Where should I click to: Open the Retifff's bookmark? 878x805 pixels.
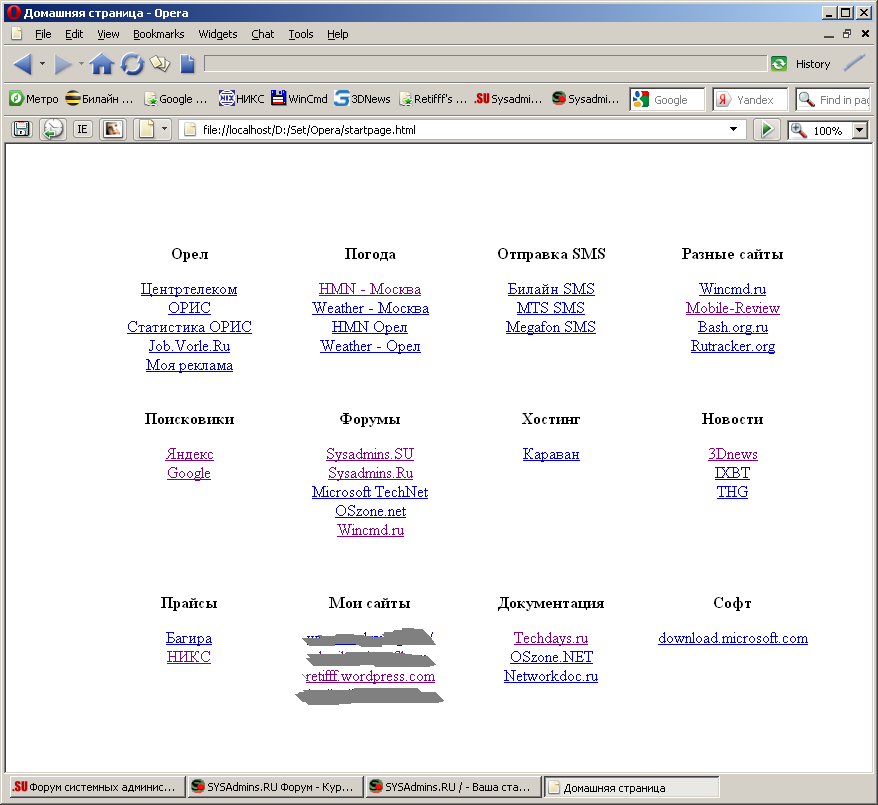(433, 99)
